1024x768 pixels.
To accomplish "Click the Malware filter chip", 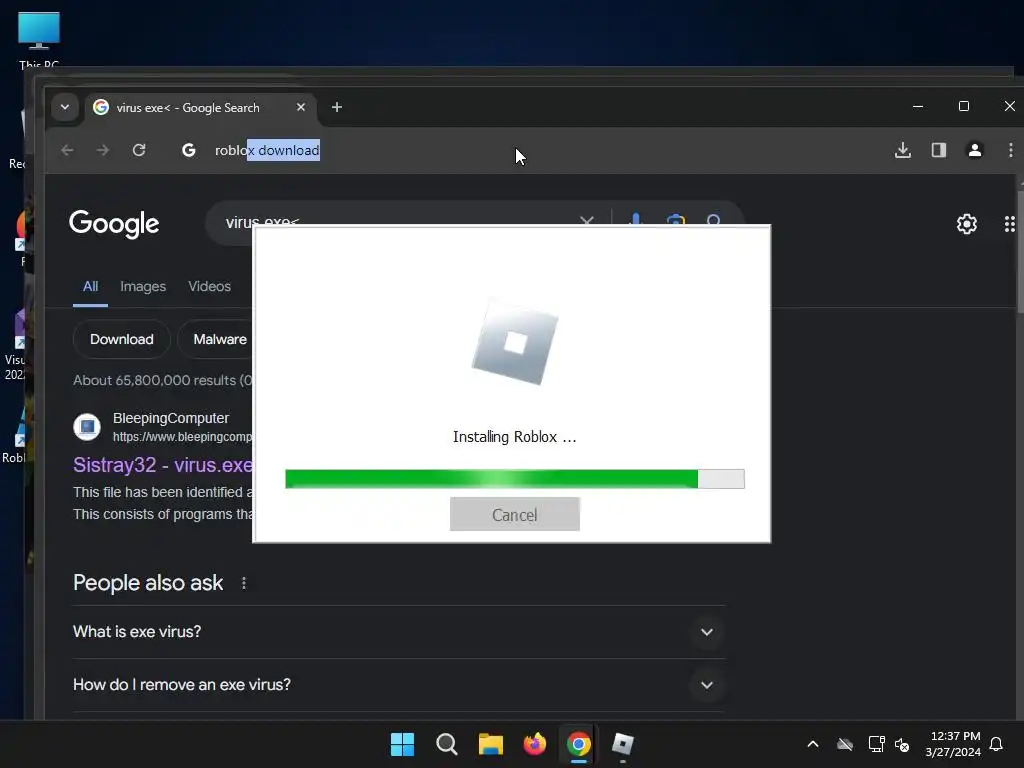I will pos(216,339).
